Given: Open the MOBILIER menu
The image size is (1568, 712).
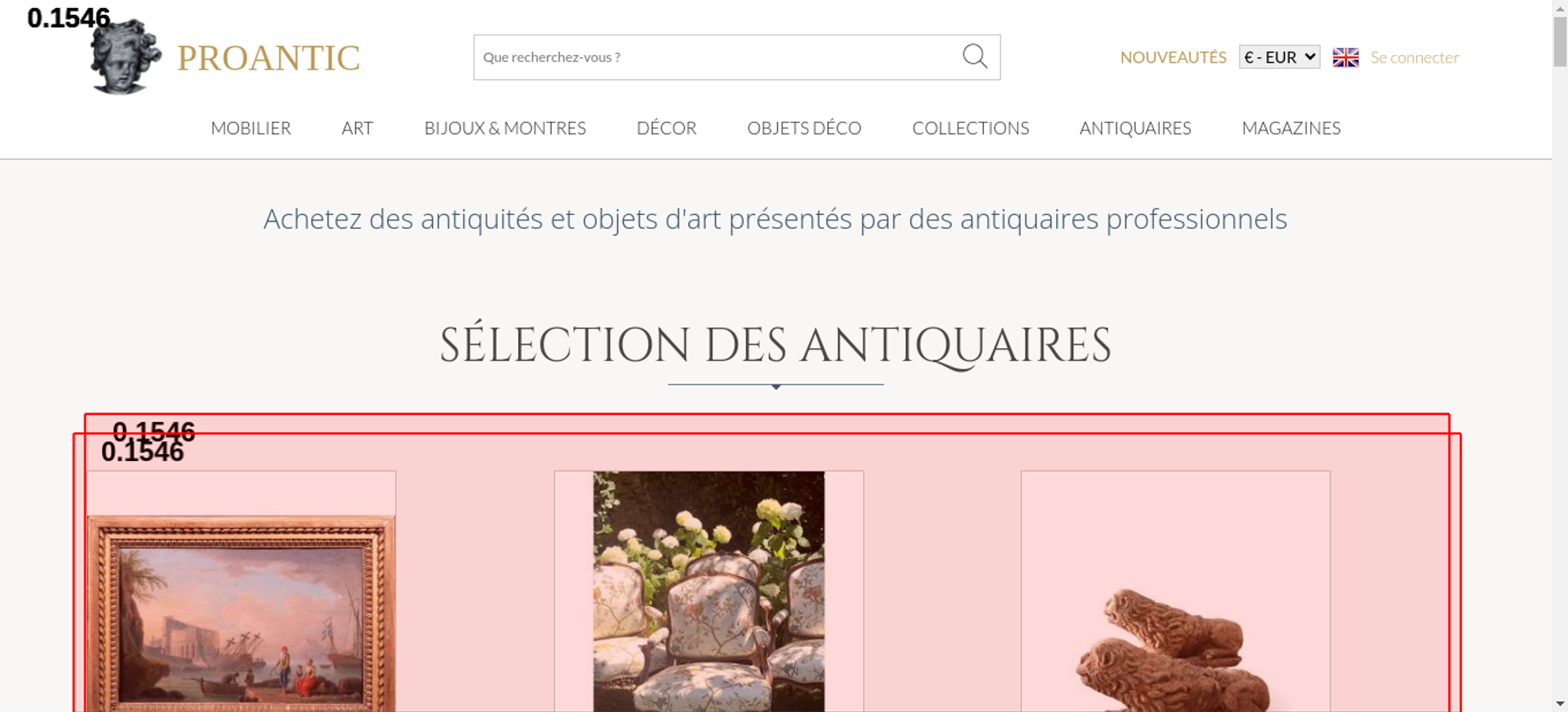Looking at the screenshot, I should pos(251,128).
